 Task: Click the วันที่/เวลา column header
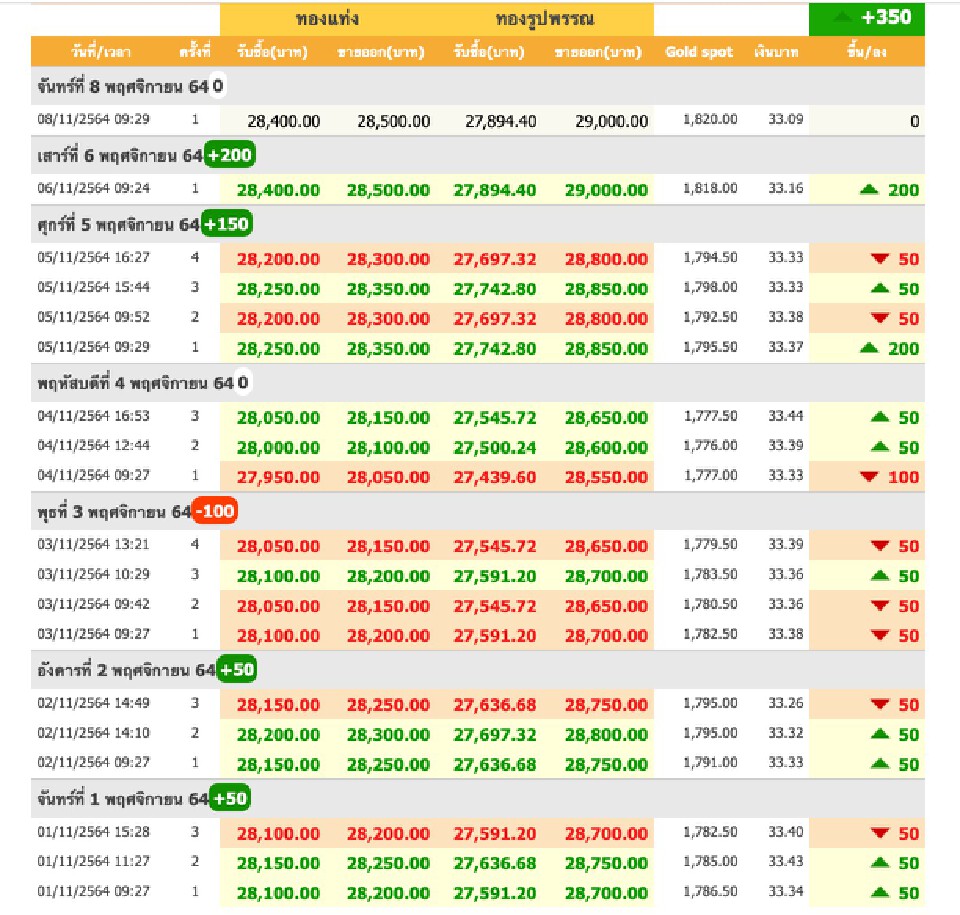(x=101, y=52)
